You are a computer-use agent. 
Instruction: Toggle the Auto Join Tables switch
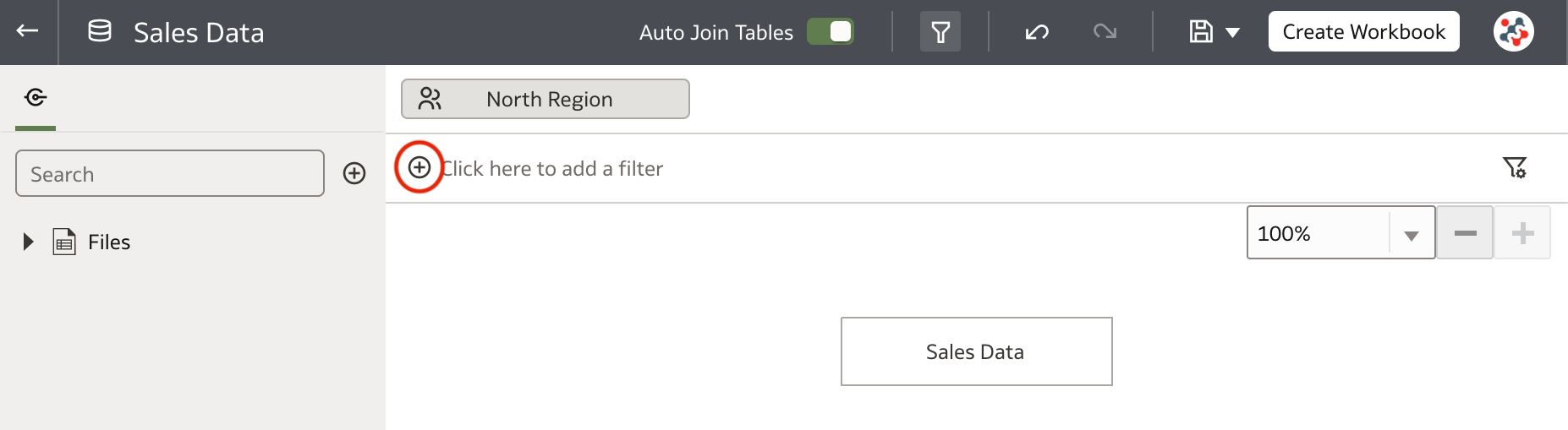(830, 32)
